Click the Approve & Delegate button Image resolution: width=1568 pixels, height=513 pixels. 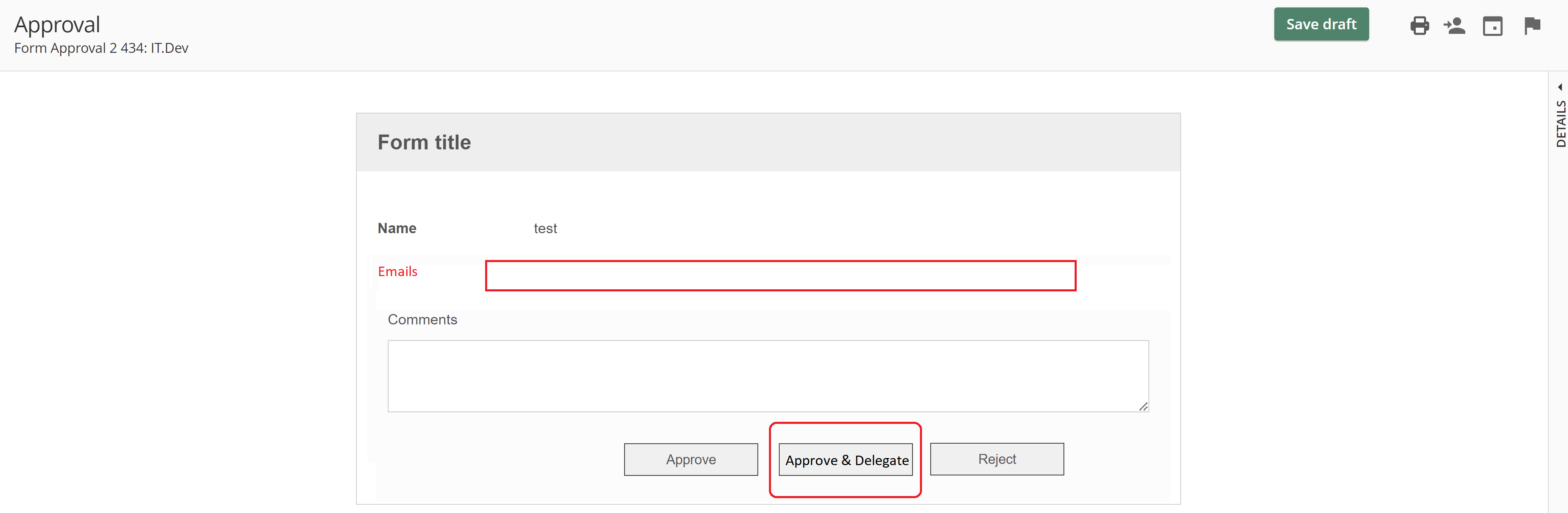point(846,460)
